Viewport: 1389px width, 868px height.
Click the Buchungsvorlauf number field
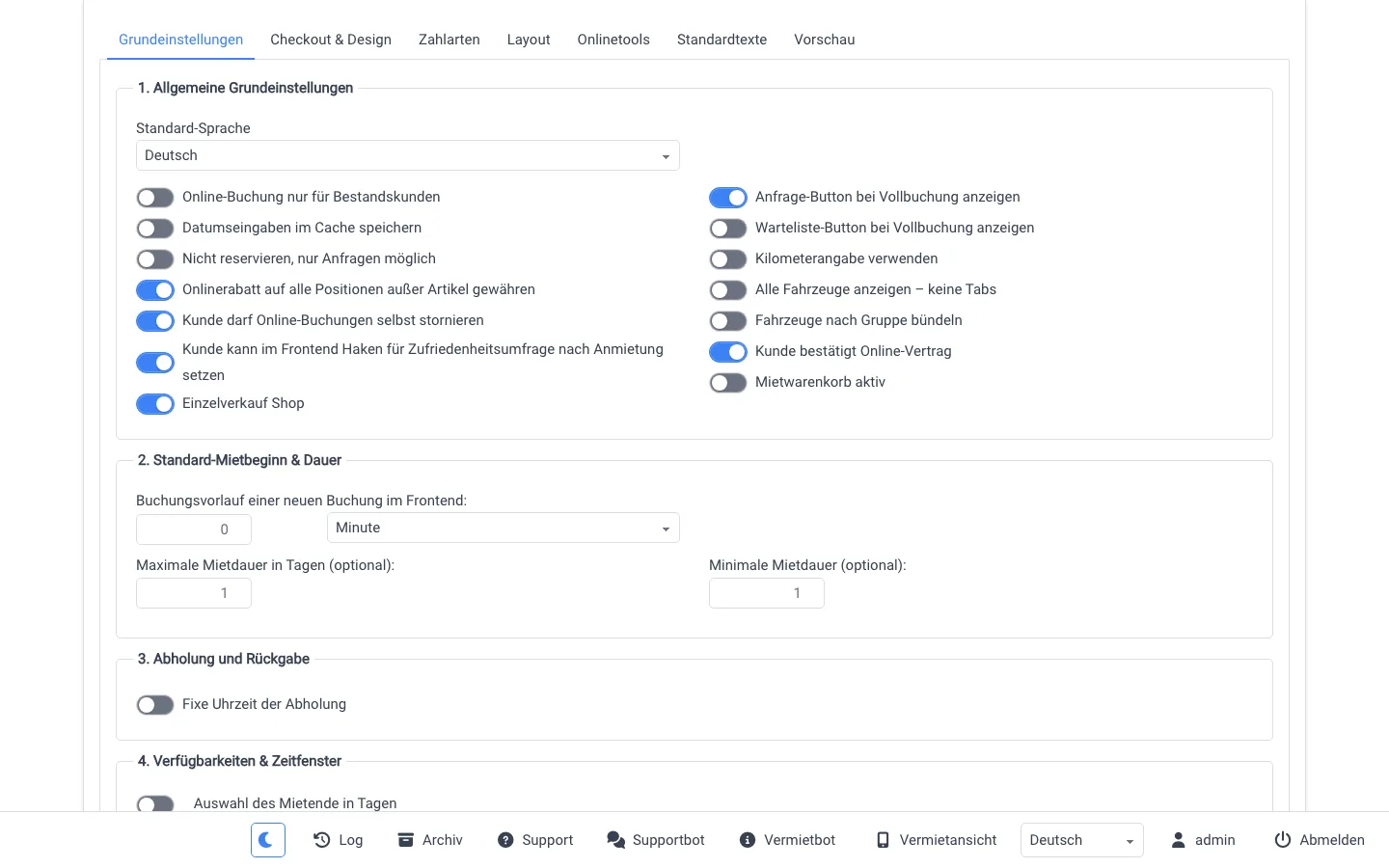pos(194,529)
